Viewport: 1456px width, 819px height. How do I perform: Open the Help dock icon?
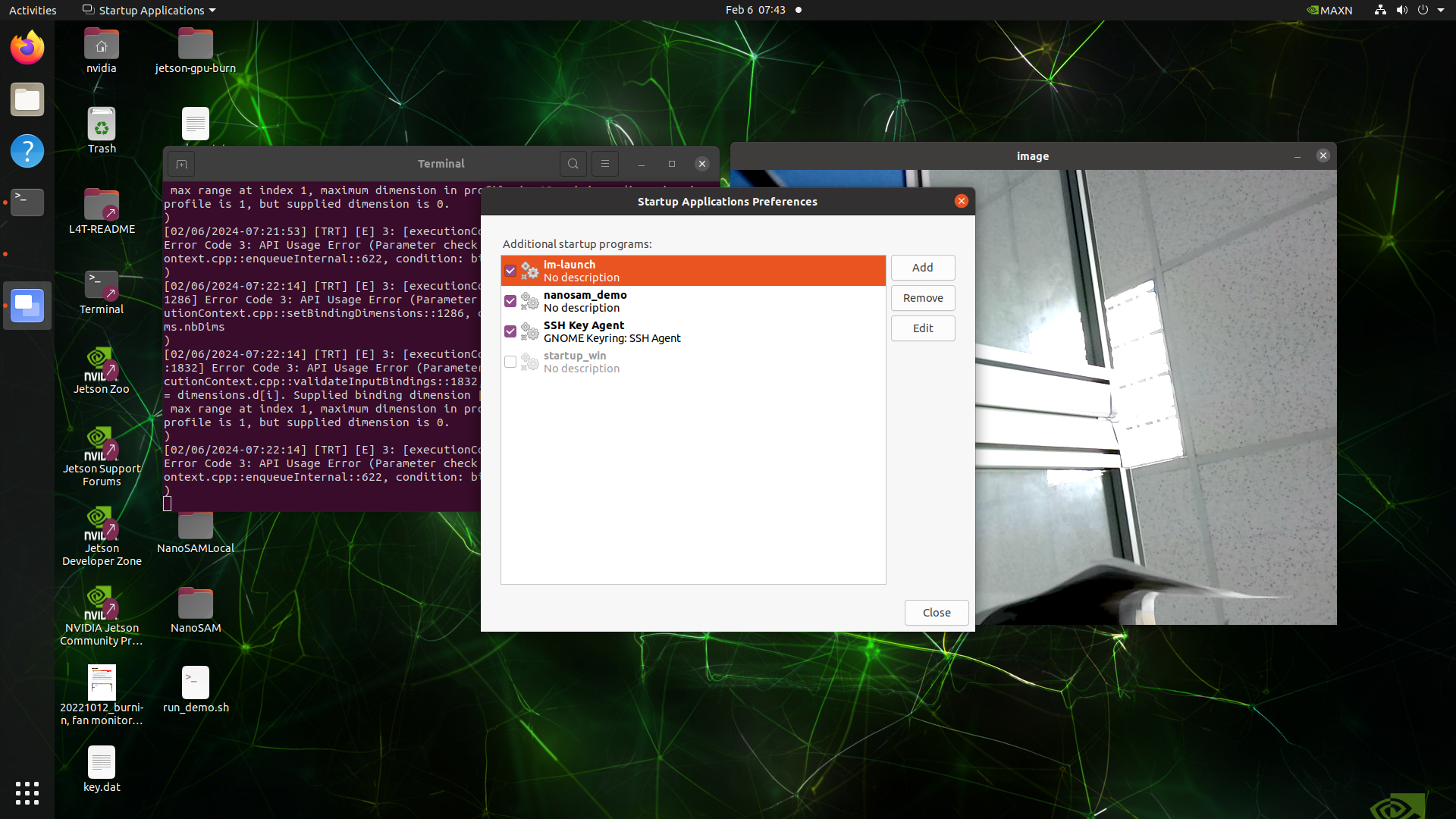[27, 151]
